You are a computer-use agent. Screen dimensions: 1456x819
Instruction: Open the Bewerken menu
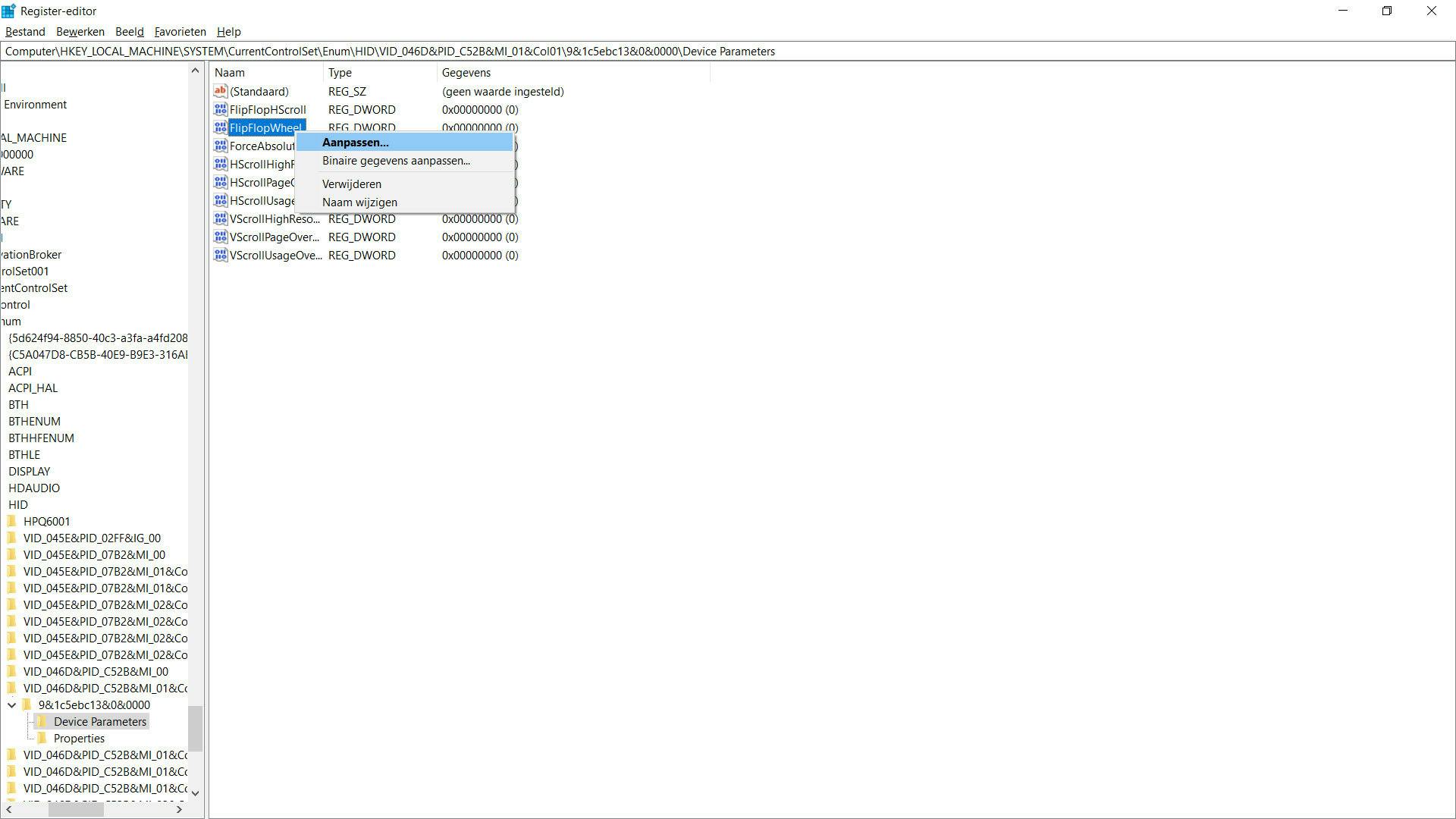tap(80, 32)
